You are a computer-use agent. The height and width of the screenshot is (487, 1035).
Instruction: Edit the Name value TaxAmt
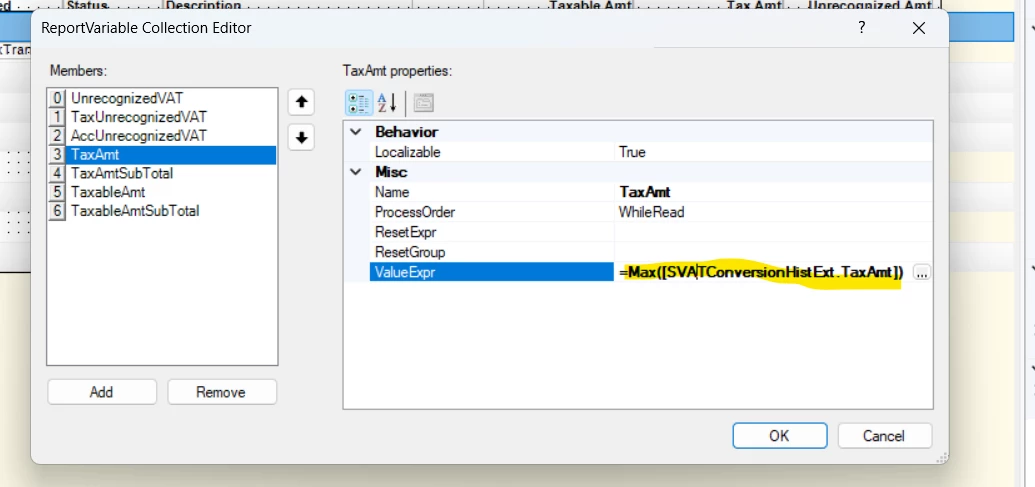click(645, 192)
